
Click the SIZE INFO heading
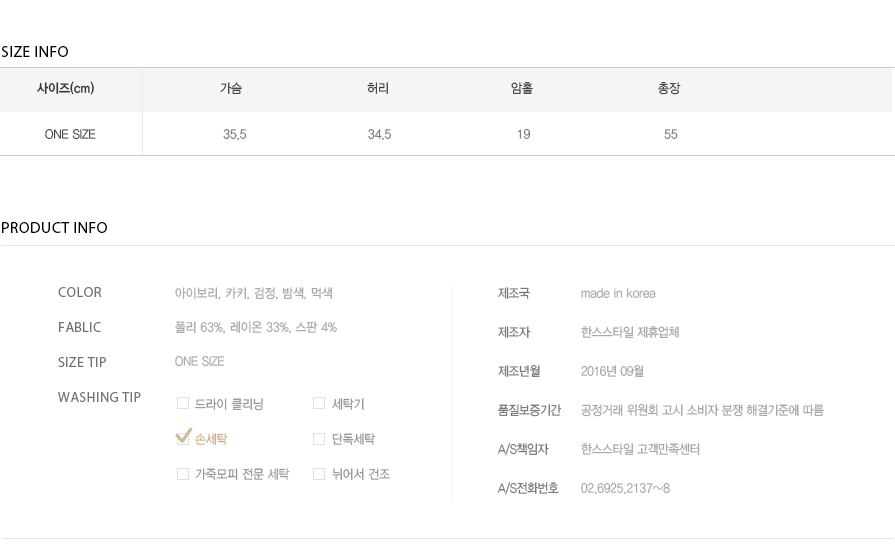pos(35,52)
